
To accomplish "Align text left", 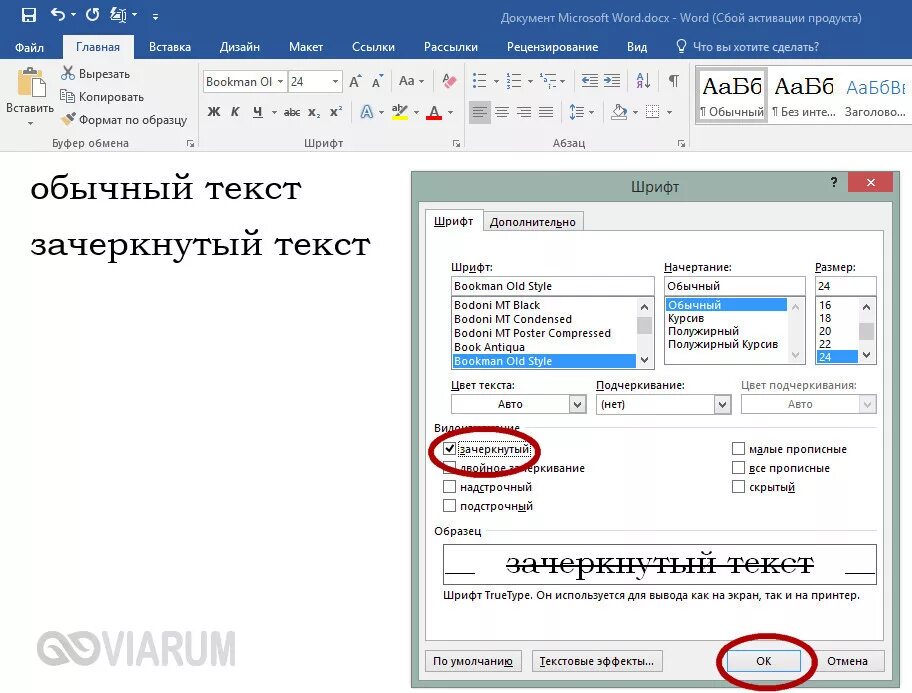I will tap(479, 112).
